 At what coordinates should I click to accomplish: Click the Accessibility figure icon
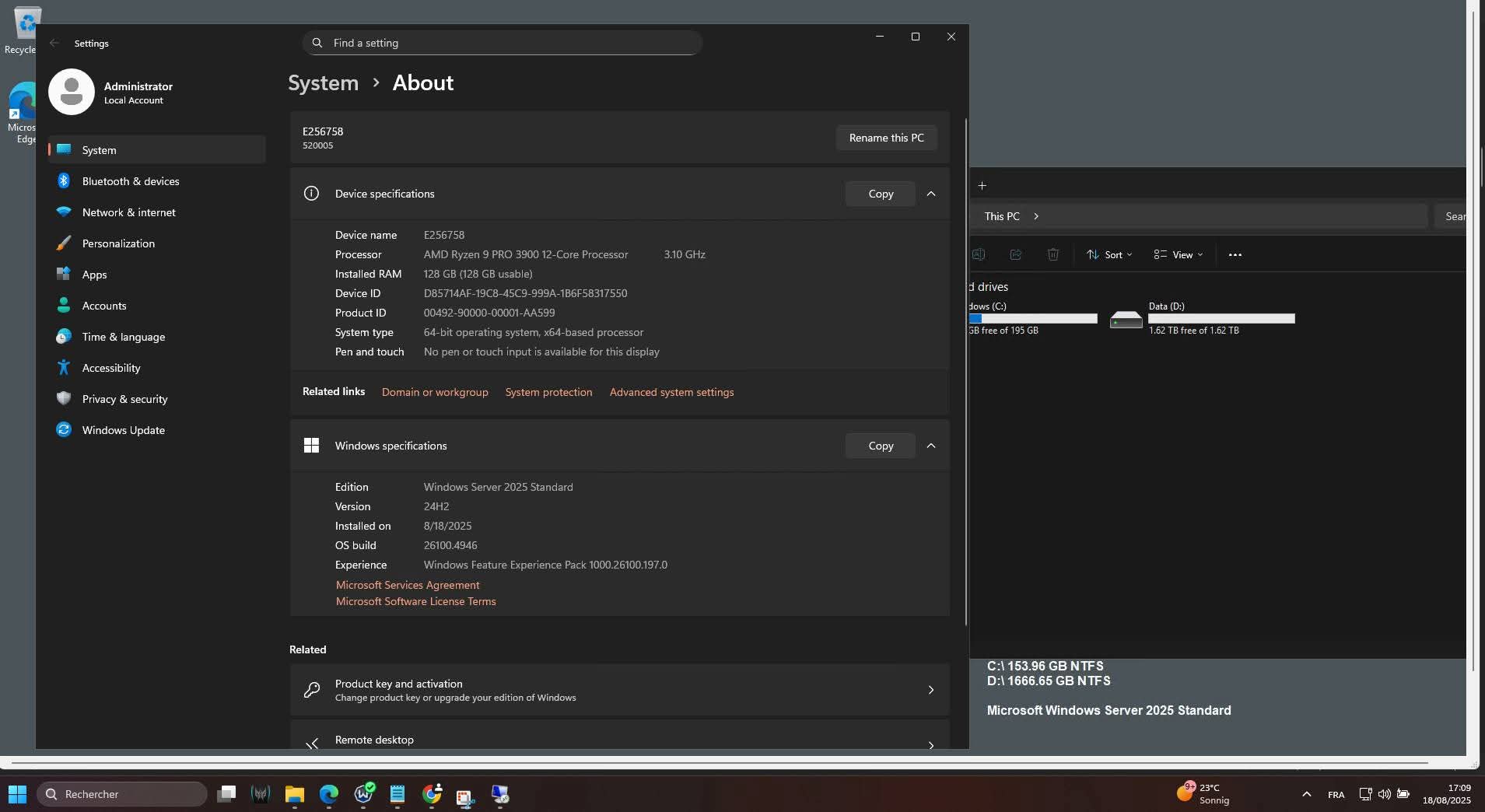(x=64, y=368)
